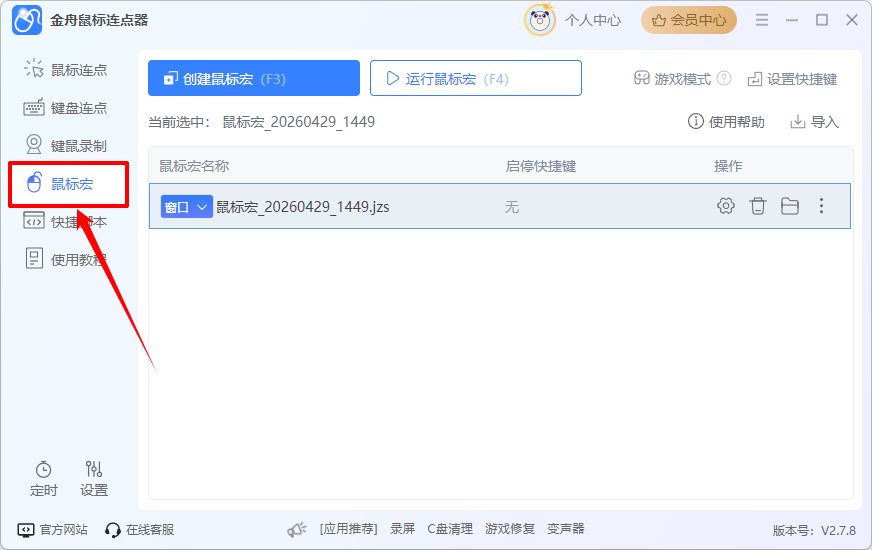Minimize the application window

pos(792,20)
